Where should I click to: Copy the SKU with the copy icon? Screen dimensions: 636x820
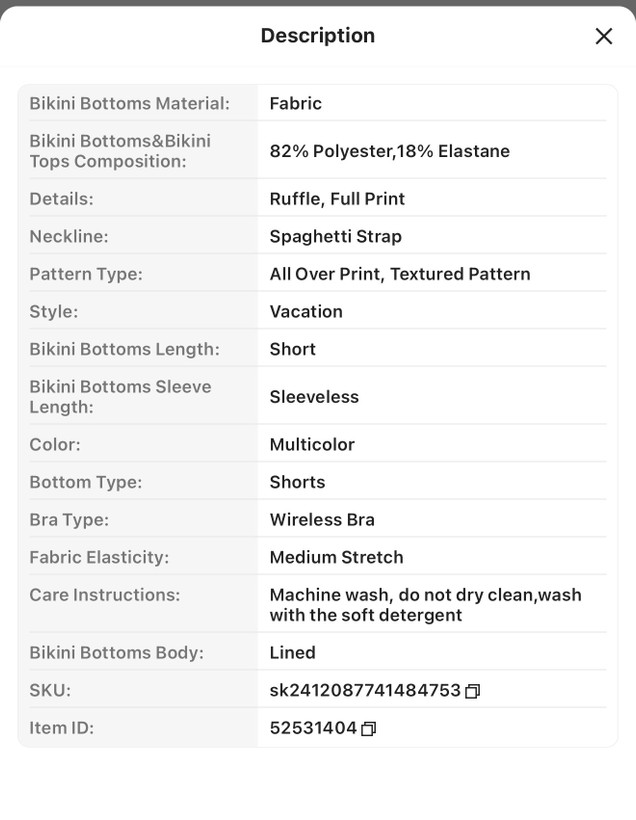[x=472, y=691]
